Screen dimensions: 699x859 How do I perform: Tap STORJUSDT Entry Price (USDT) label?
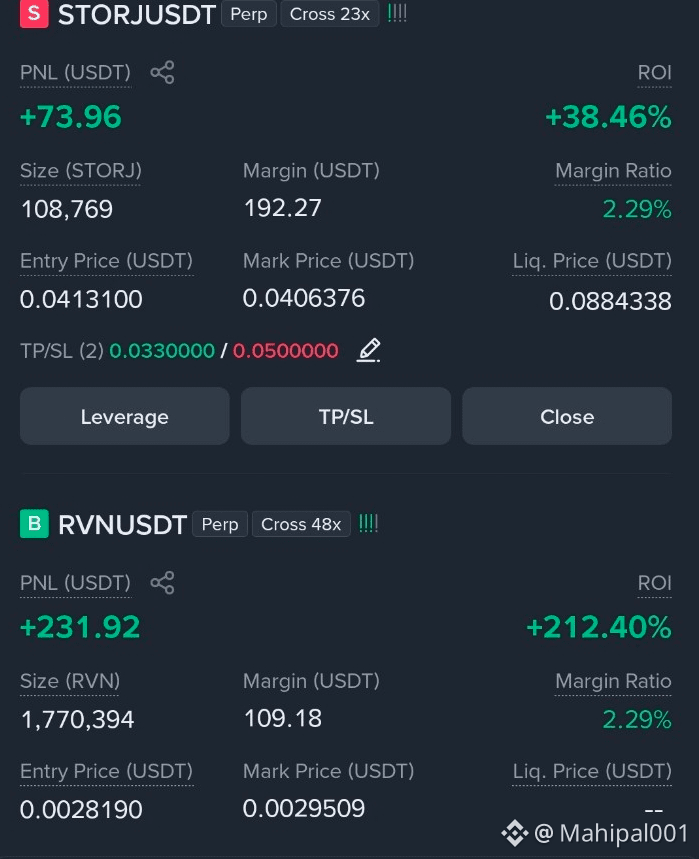coord(106,261)
